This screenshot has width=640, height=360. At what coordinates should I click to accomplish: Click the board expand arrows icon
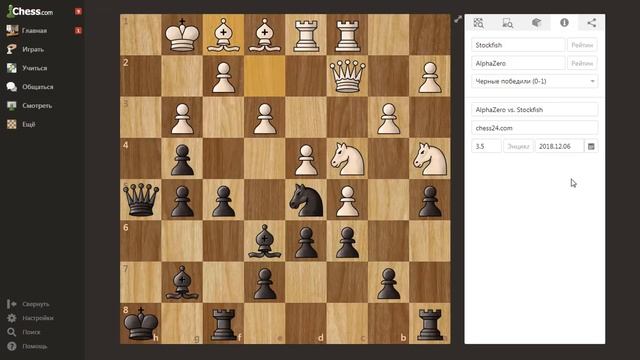point(458,19)
